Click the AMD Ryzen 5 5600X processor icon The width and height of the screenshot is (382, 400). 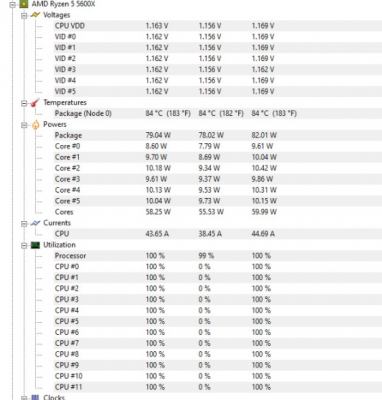coord(23,4)
